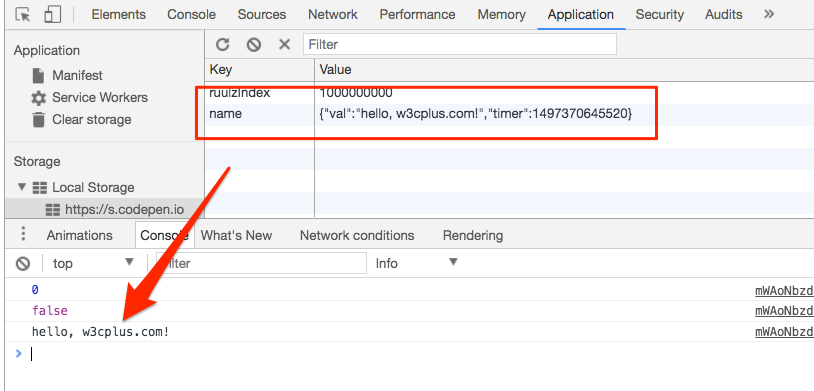814x391 pixels.
Task: Delete selected entry with X icon
Action: pos(284,45)
